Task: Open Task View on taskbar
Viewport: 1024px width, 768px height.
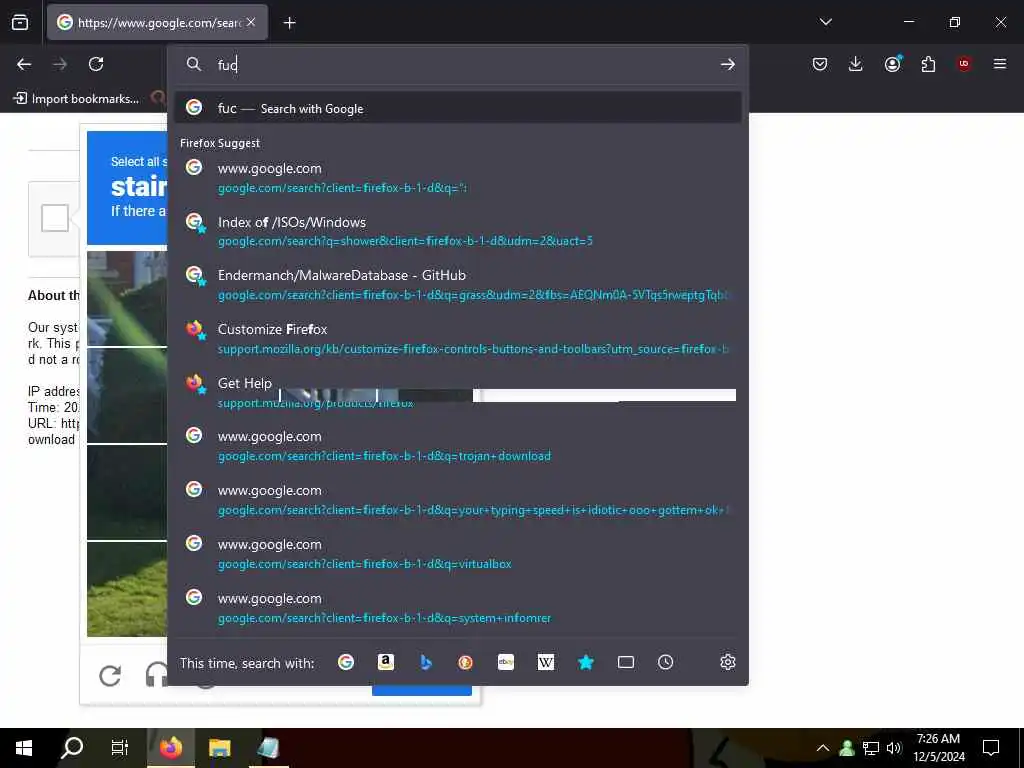Action: [120, 748]
